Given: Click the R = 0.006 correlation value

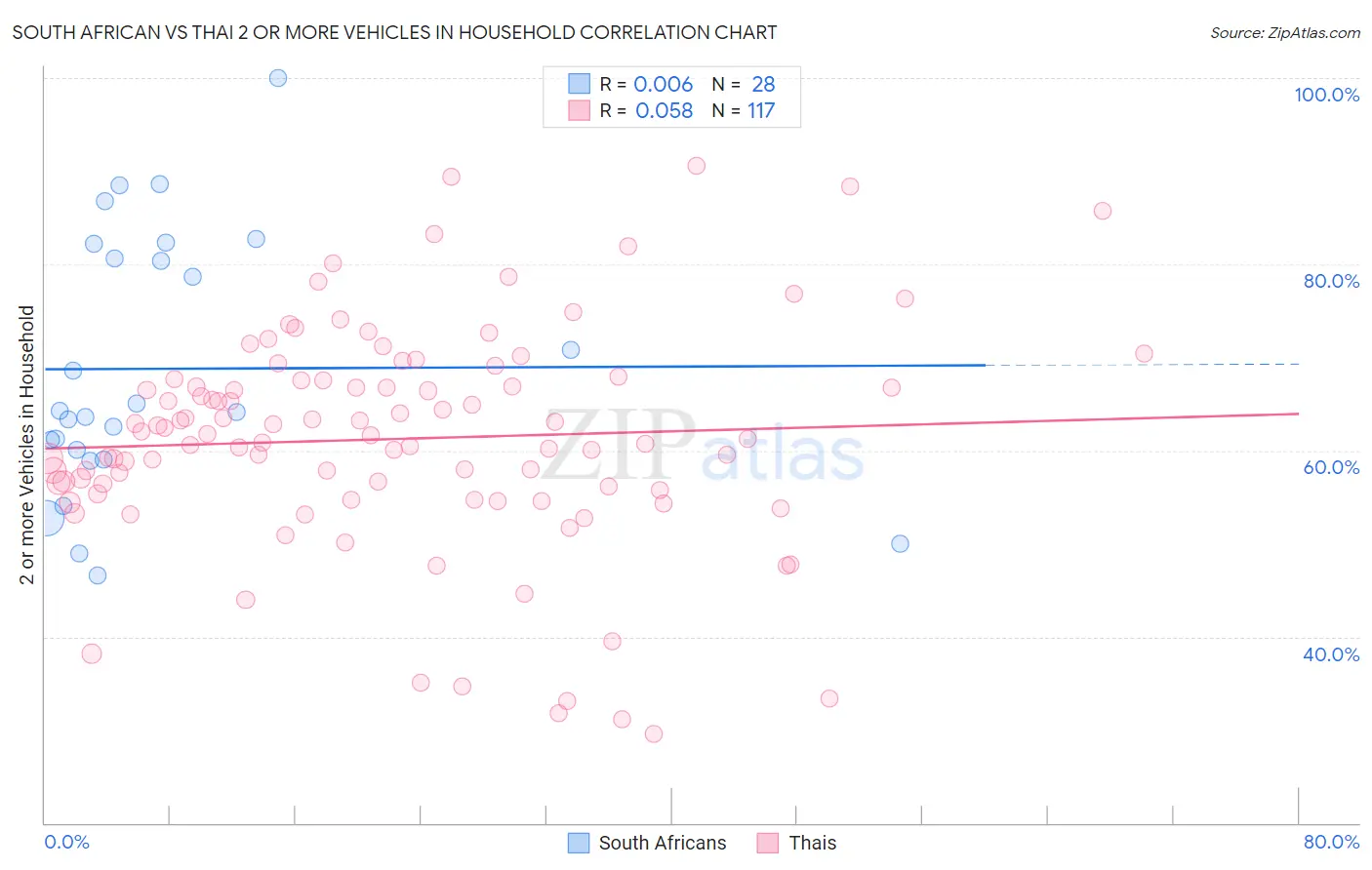Looking at the screenshot, I should click(x=646, y=84).
